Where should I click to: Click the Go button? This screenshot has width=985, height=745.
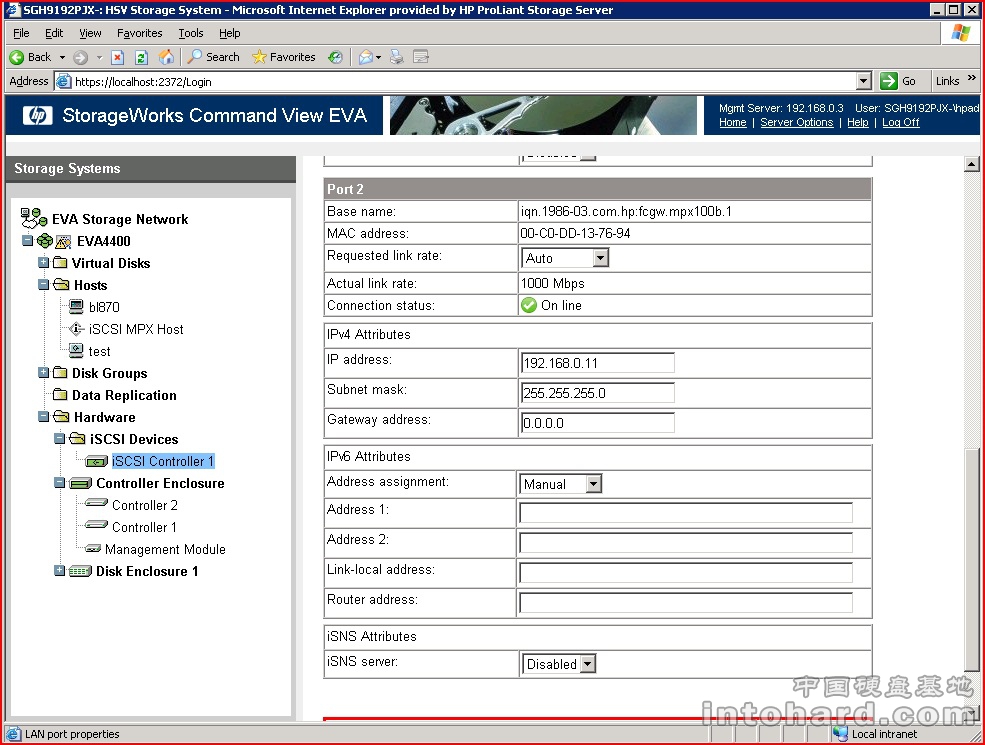898,81
